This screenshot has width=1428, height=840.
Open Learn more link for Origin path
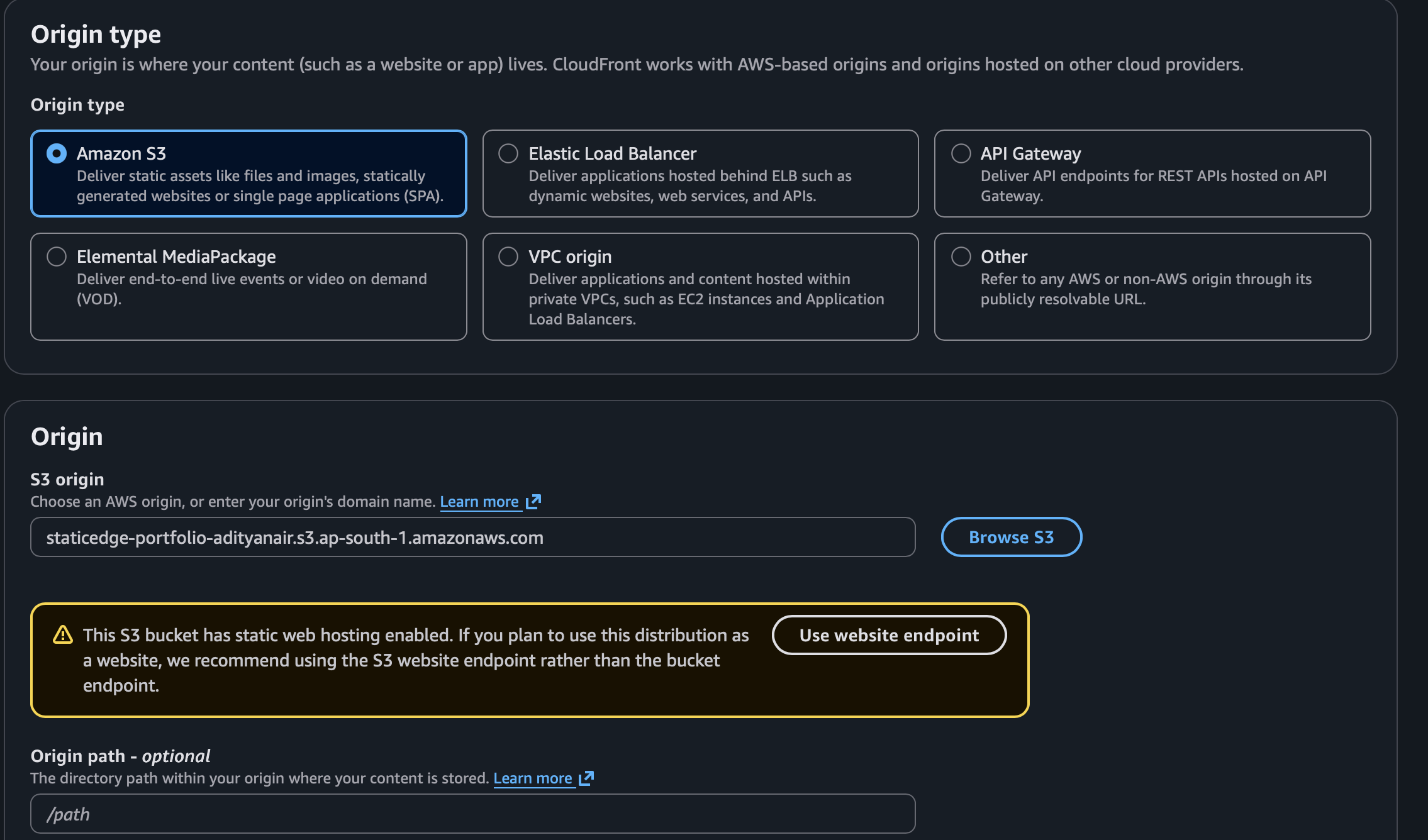[533, 778]
